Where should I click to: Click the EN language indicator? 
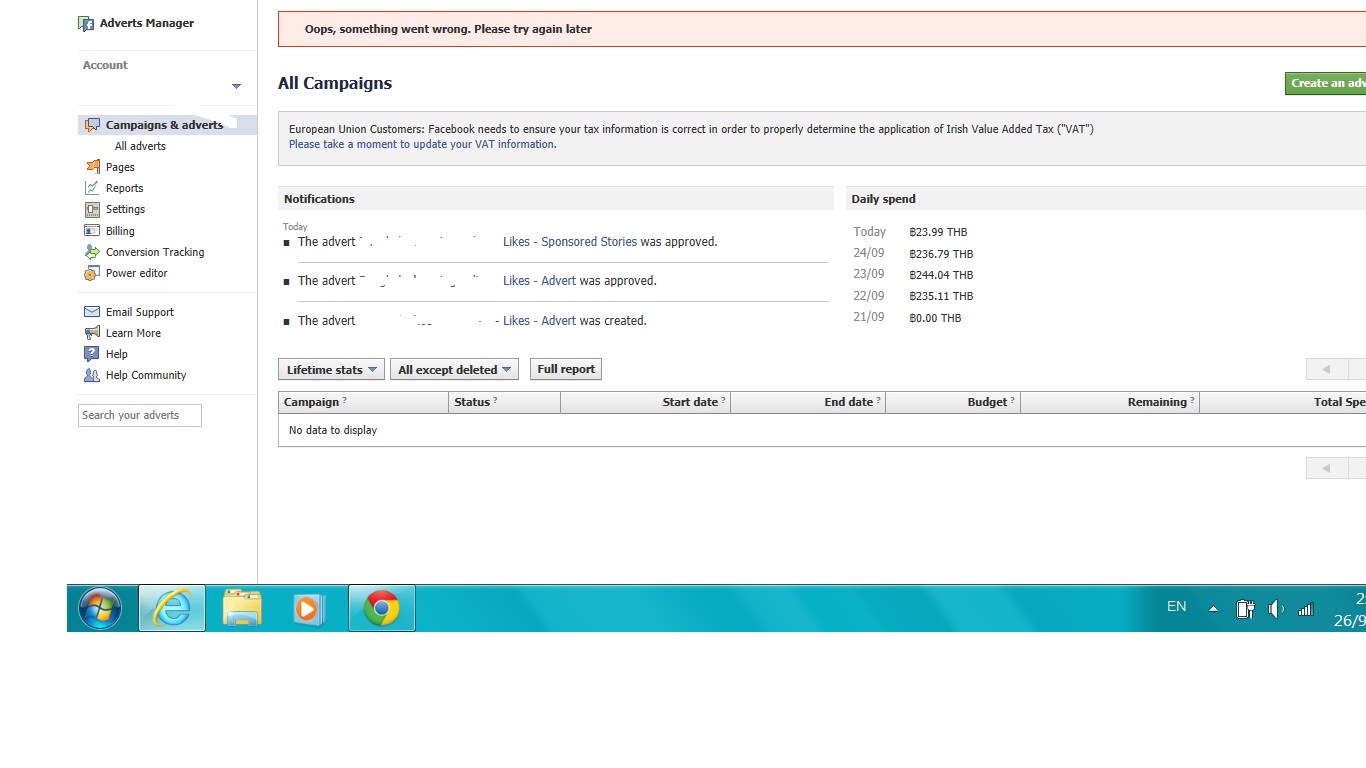[1176, 606]
